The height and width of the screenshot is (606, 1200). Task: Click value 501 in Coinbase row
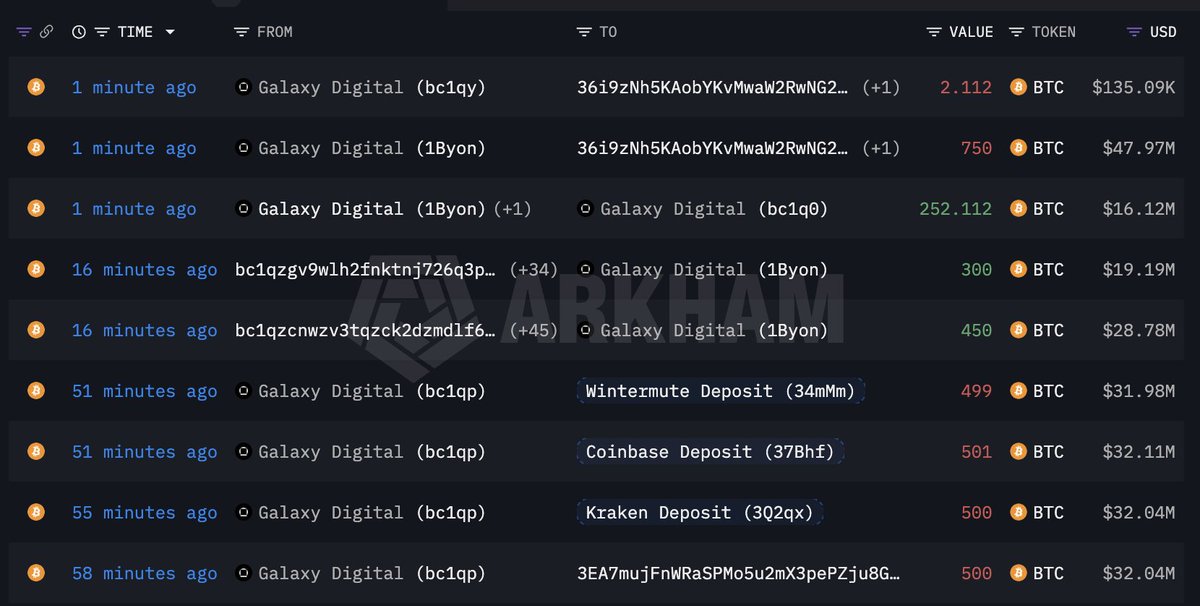[976, 452]
